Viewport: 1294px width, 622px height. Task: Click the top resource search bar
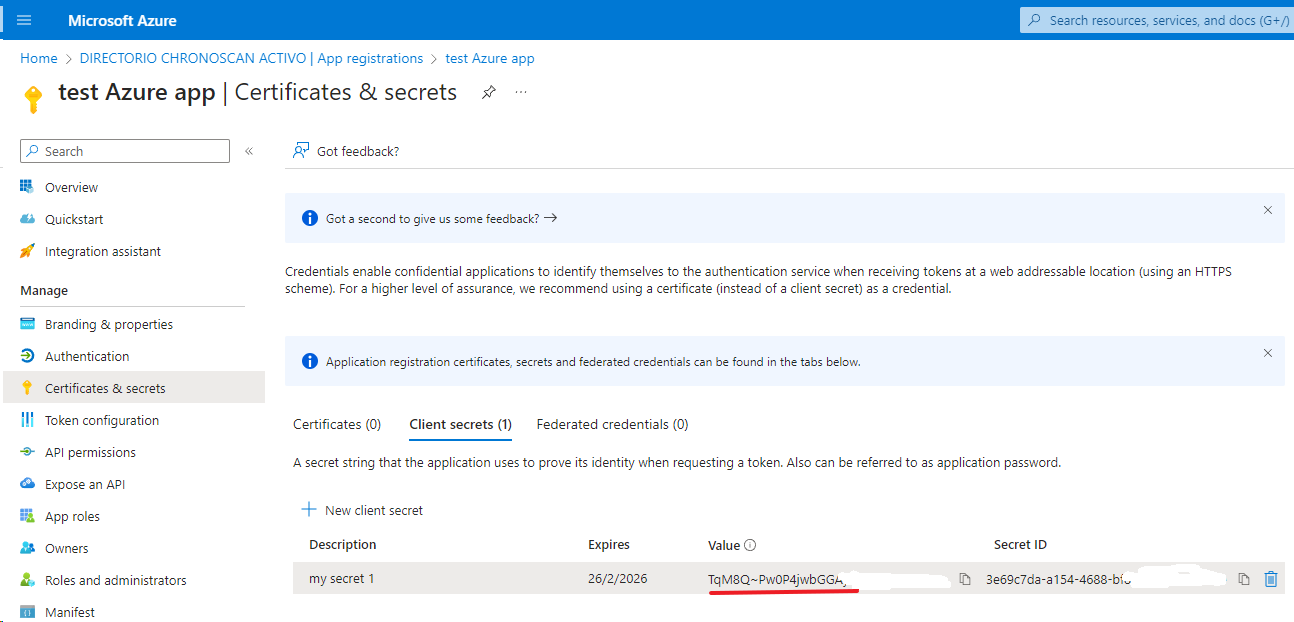point(1160,20)
